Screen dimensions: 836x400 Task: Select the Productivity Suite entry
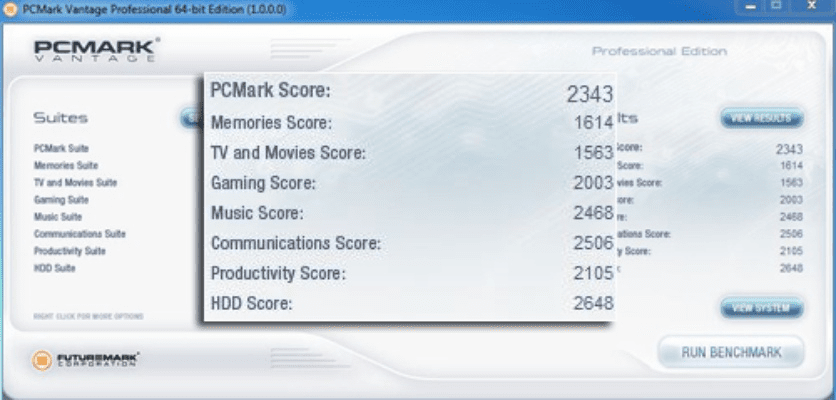click(69, 250)
